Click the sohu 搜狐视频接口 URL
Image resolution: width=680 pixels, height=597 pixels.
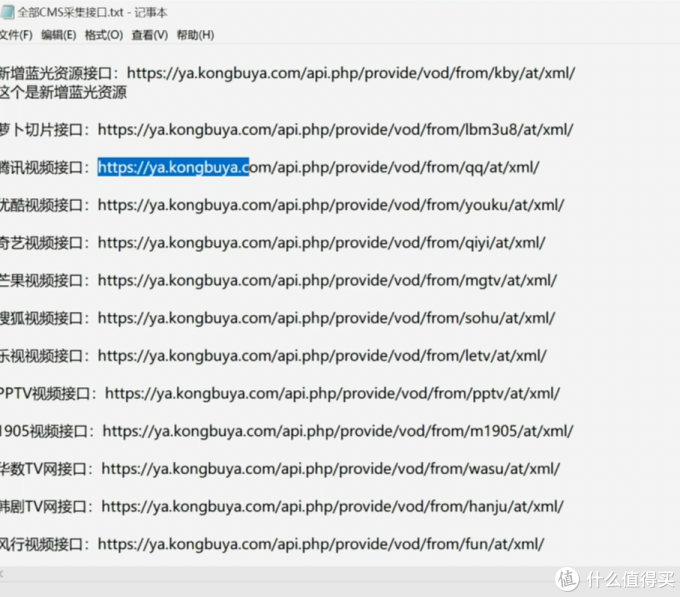(x=326, y=318)
